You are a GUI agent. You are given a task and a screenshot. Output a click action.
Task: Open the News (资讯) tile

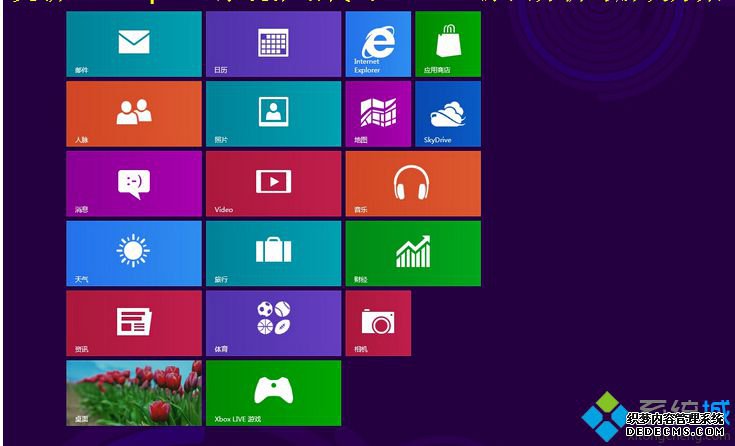click(134, 323)
